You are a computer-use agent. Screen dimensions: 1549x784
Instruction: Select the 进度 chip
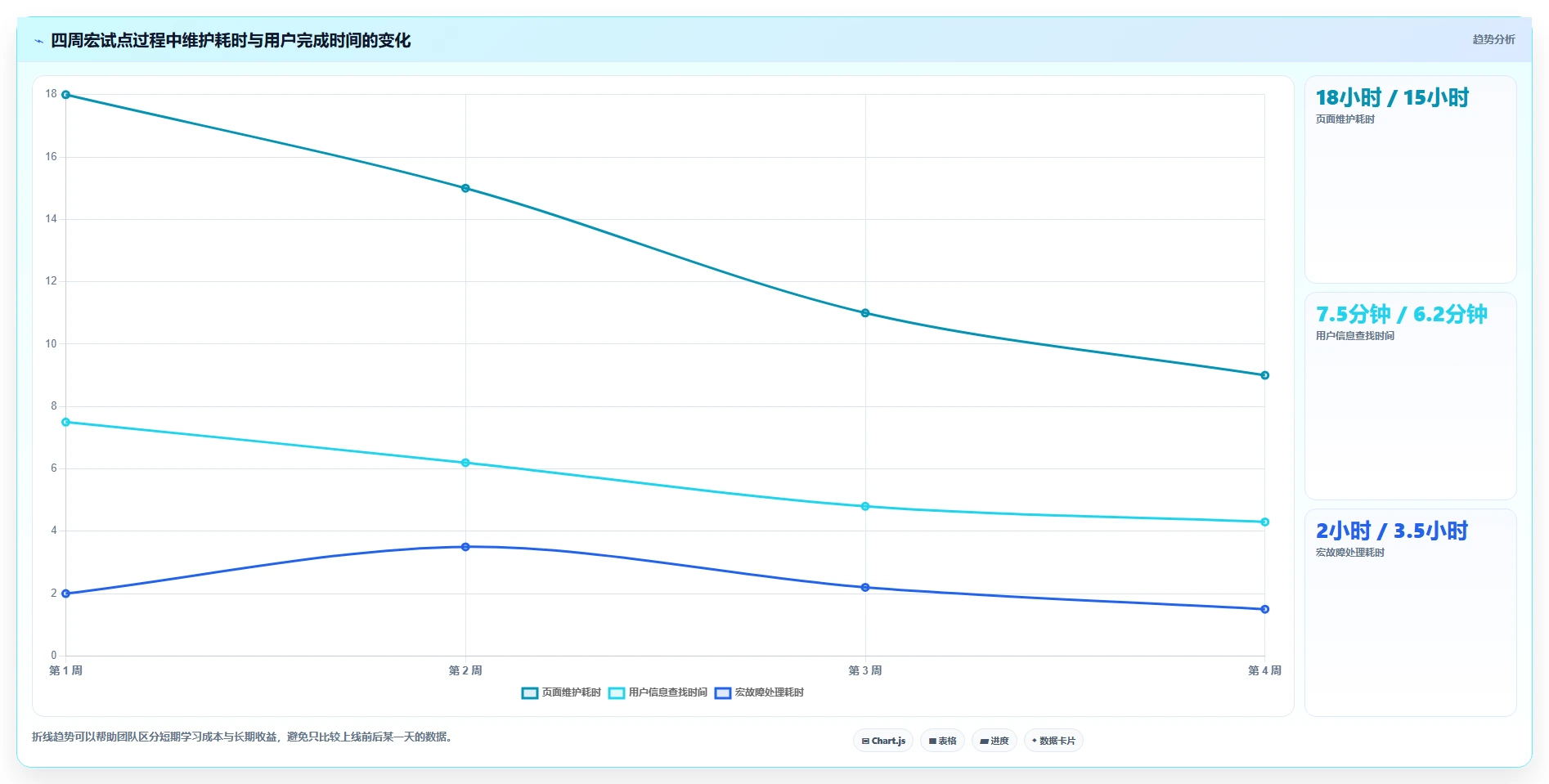tap(995, 741)
